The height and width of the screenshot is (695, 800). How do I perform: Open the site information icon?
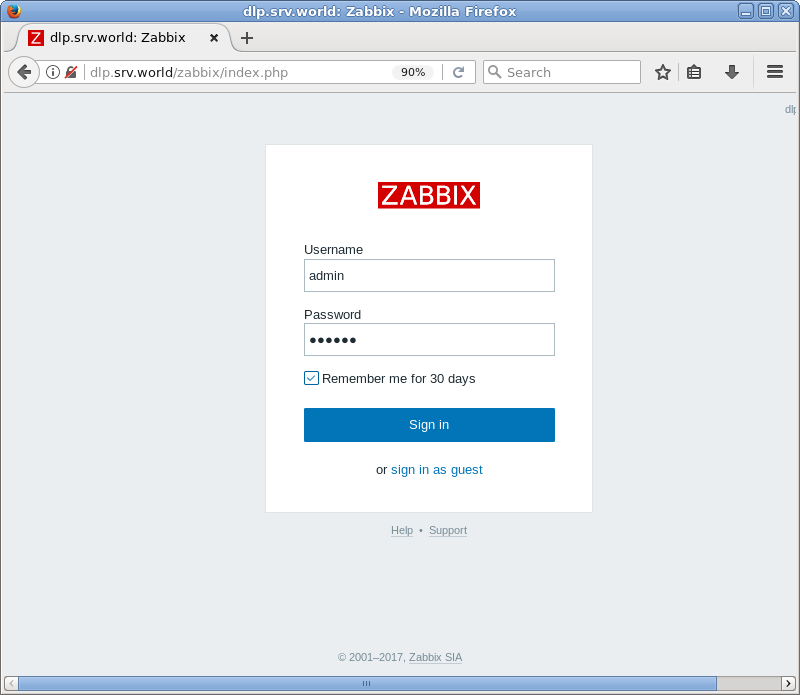point(53,72)
